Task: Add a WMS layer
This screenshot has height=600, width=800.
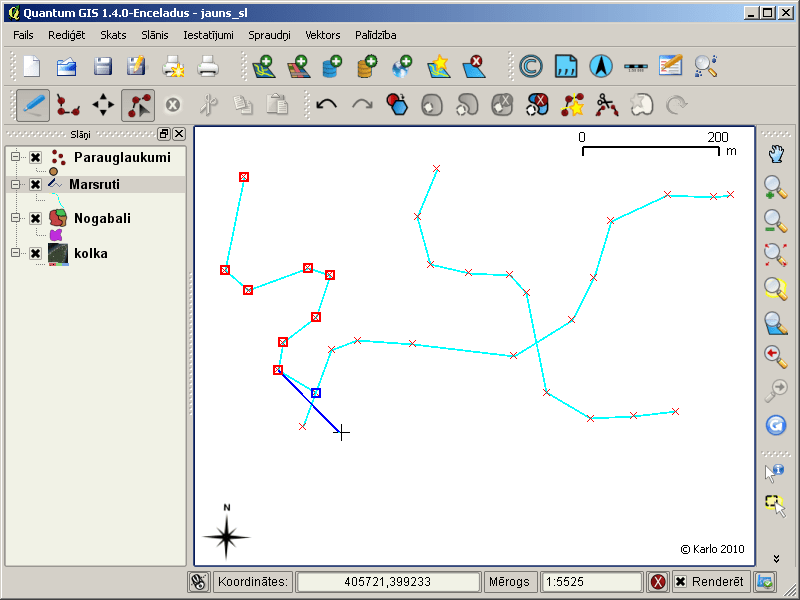Action: click(402, 67)
